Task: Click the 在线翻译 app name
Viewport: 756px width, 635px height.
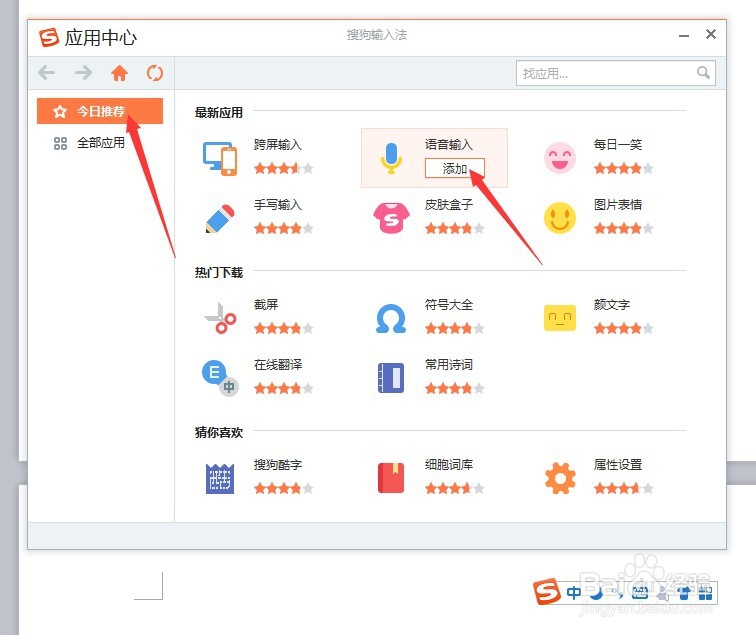Action: (278, 365)
